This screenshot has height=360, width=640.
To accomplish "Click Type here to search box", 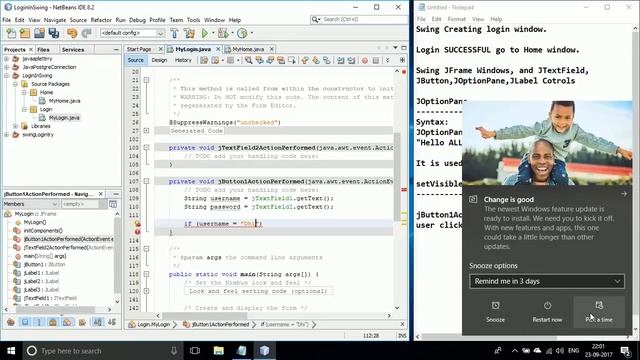I will 102,351.
